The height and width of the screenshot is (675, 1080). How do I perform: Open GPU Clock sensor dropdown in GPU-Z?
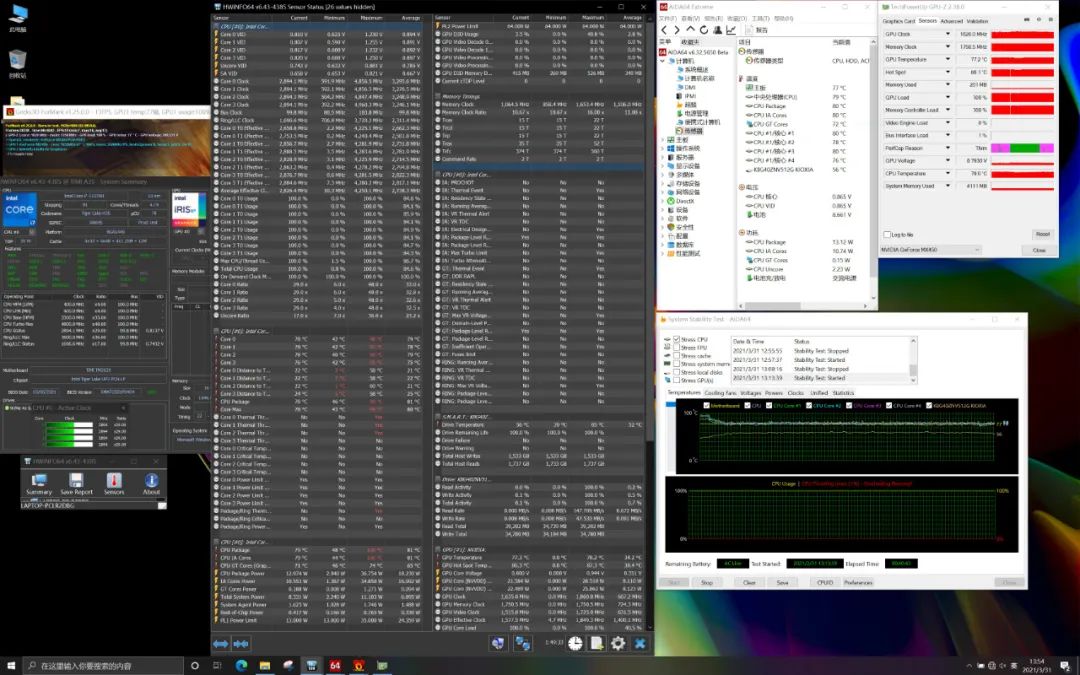pyautogui.click(x=948, y=34)
